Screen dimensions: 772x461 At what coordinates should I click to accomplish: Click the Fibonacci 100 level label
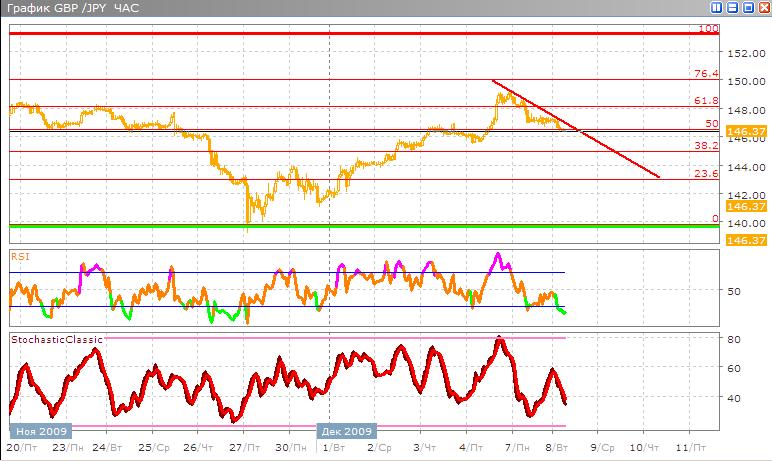[708, 29]
